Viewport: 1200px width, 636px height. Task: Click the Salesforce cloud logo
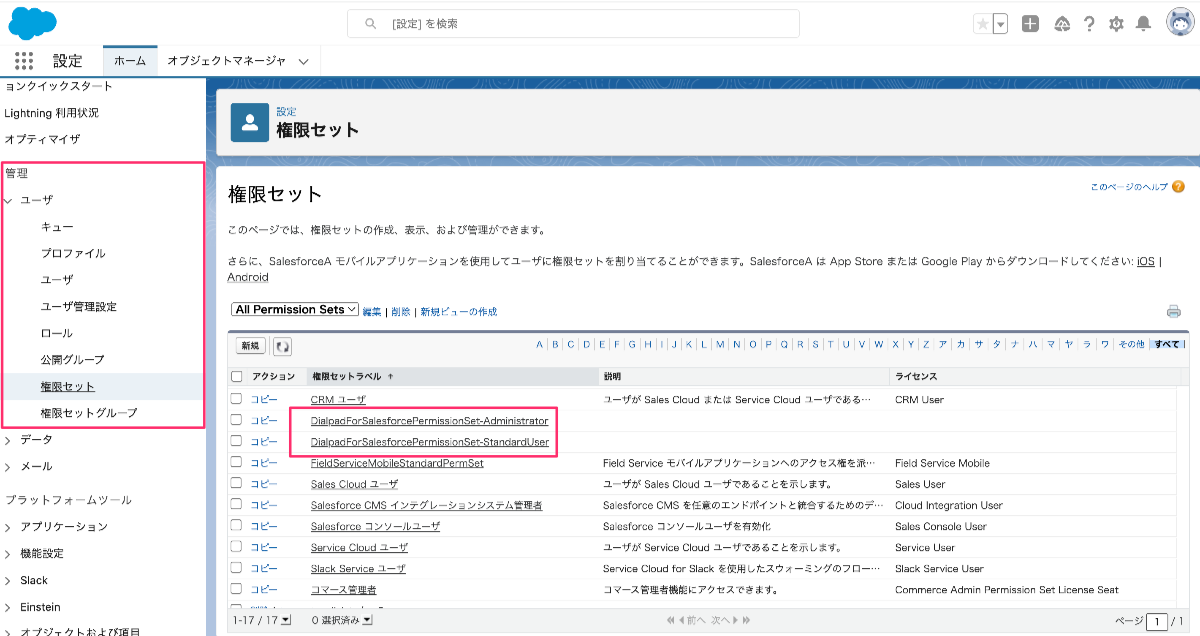click(x=32, y=22)
